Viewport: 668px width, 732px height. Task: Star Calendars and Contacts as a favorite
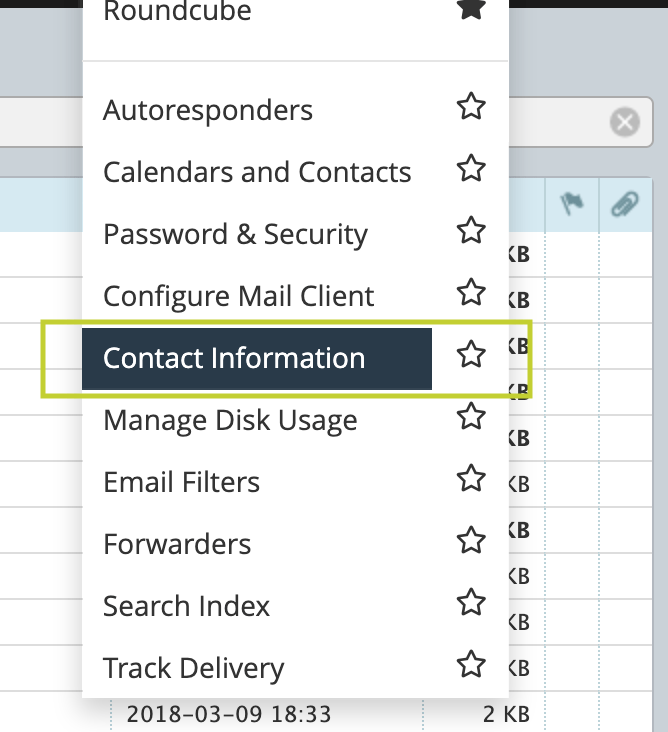(x=471, y=169)
